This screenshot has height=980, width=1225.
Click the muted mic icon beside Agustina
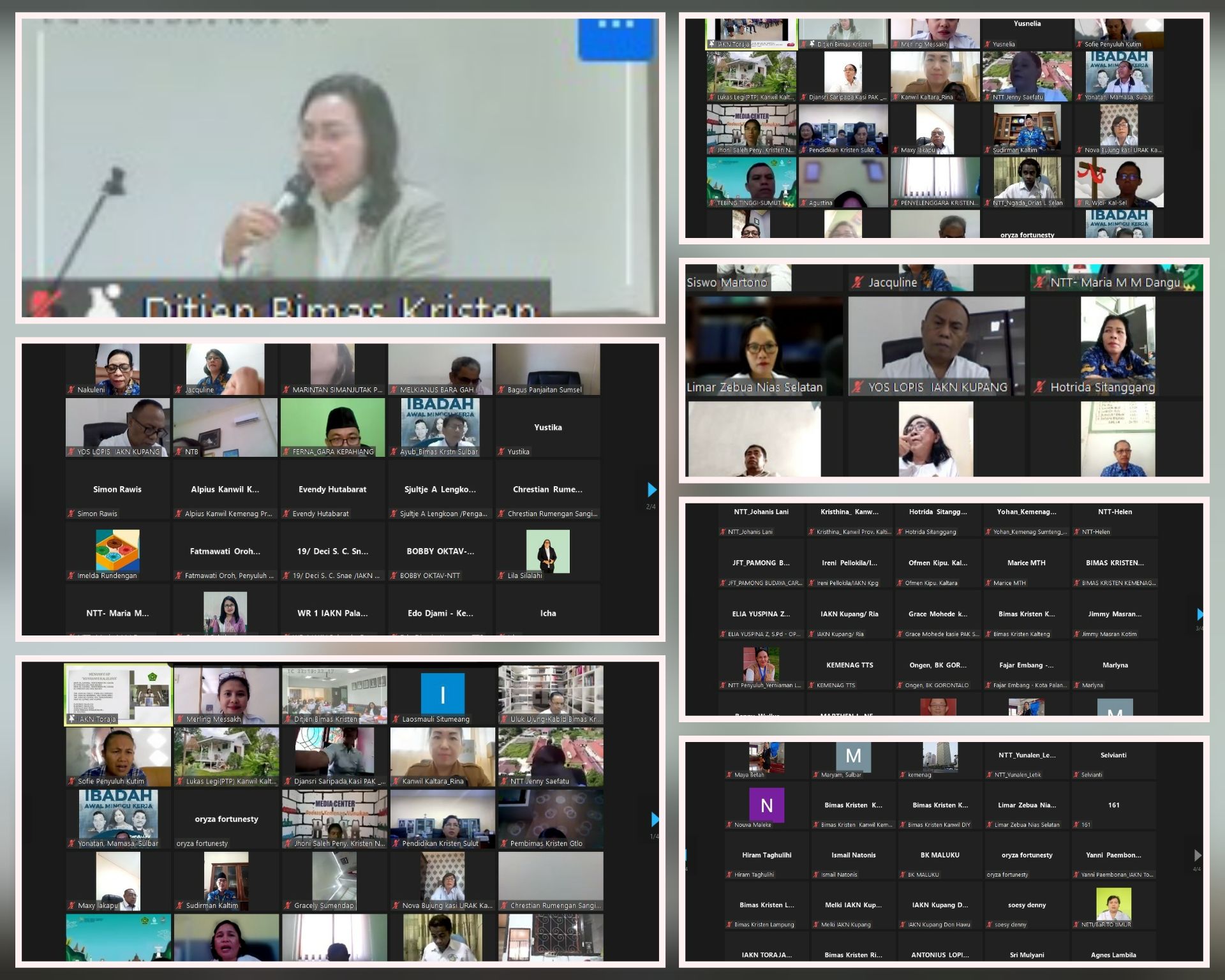point(803,203)
